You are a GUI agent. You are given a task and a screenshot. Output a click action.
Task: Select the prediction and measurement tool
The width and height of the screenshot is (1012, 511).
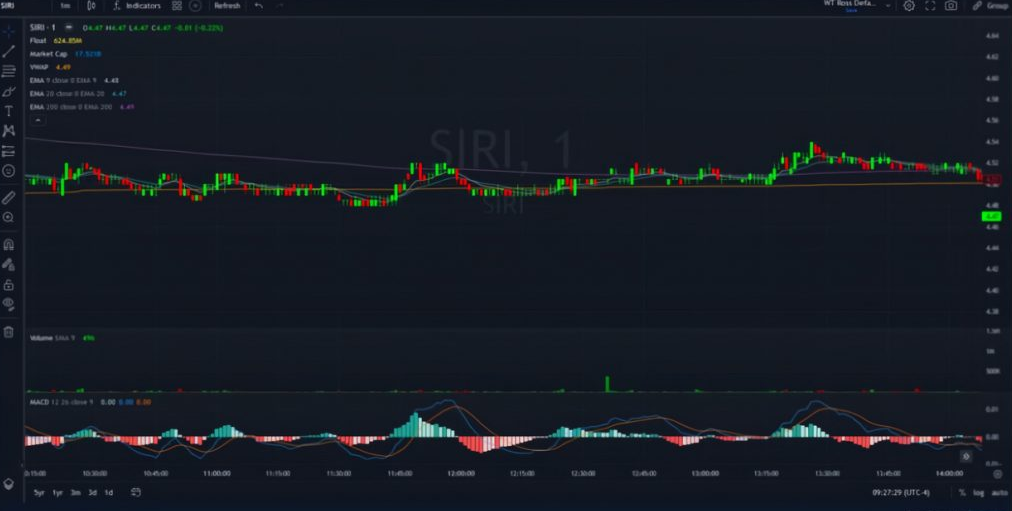point(8,151)
